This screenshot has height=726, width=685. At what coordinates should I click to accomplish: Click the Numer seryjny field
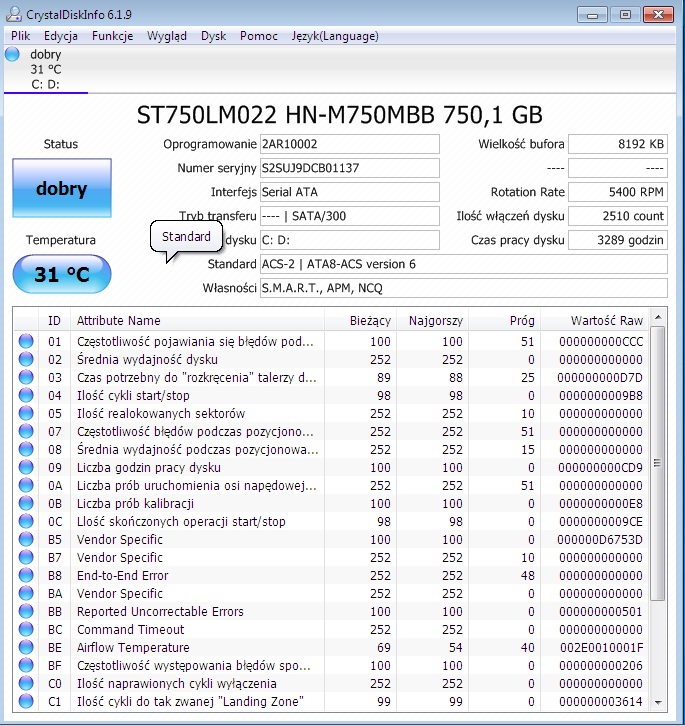pyautogui.click(x=350, y=168)
